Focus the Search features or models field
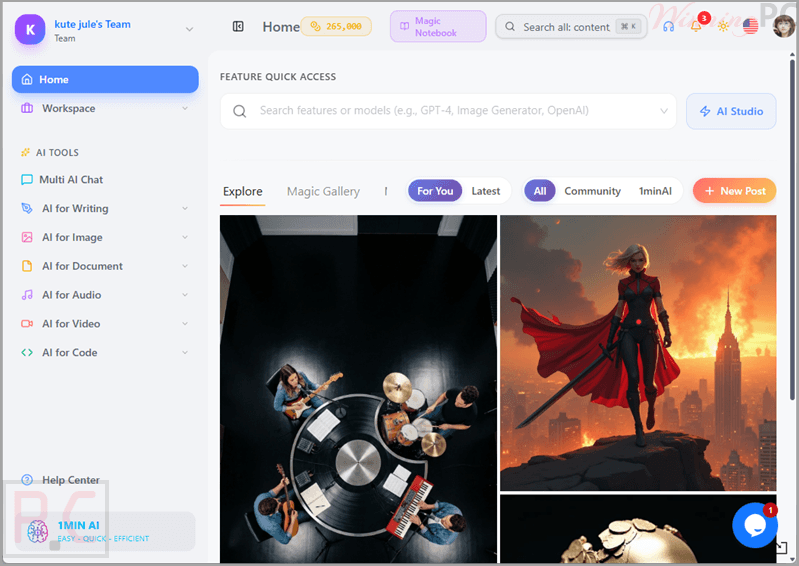The width and height of the screenshot is (799, 566). coord(448,111)
